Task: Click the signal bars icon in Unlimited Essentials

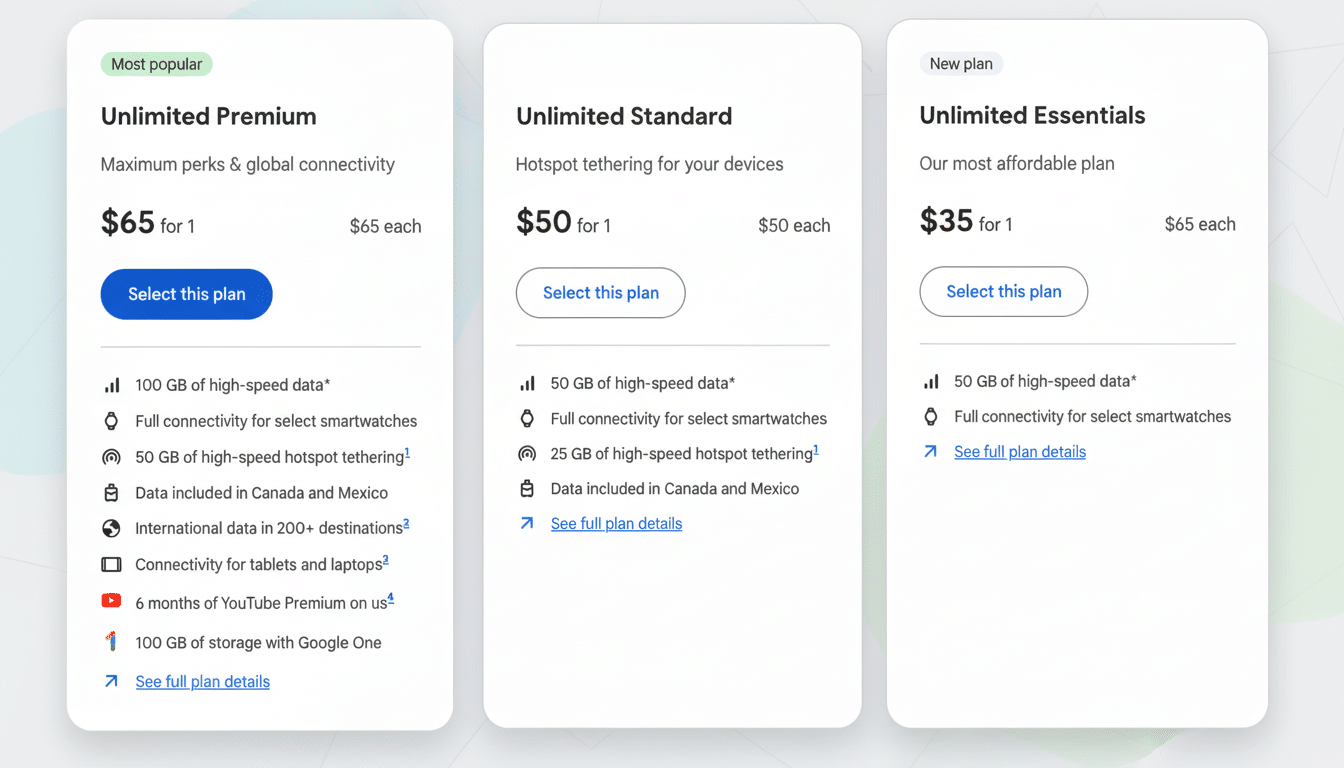Action: [x=931, y=381]
